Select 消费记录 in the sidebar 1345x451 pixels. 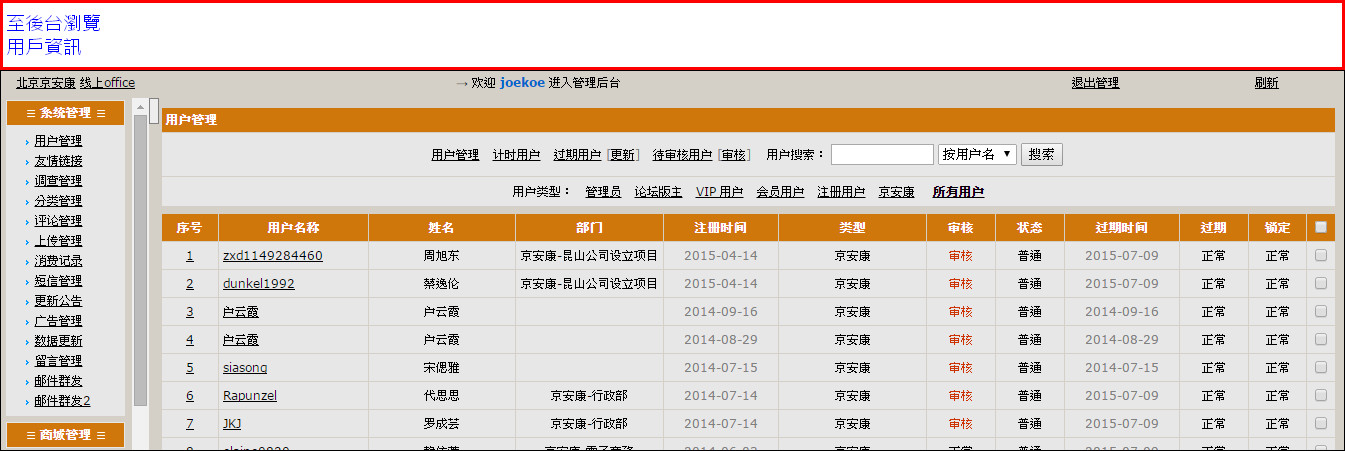pyautogui.click(x=58, y=261)
